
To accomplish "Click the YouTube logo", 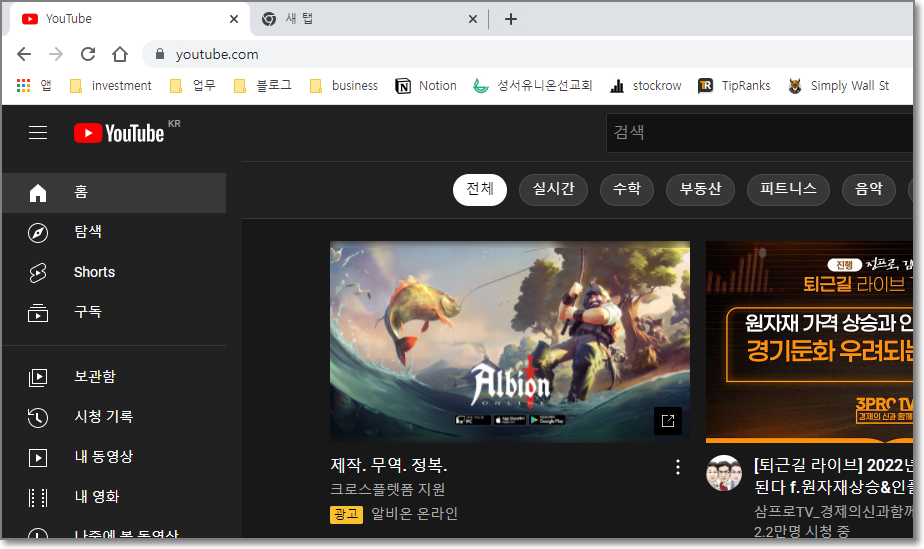I will [119, 133].
